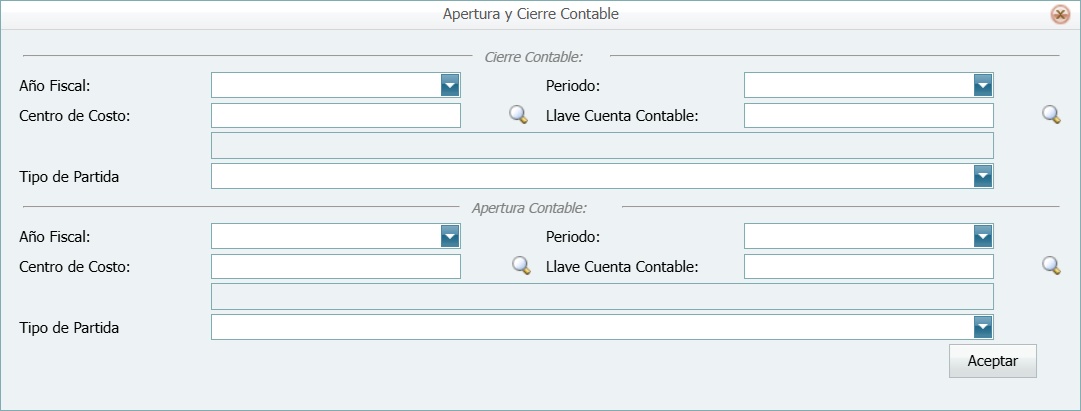1081x411 pixels.
Task: Open Llave Cuenta Contable lookup in Cierre Contable
Action: 1051,115
